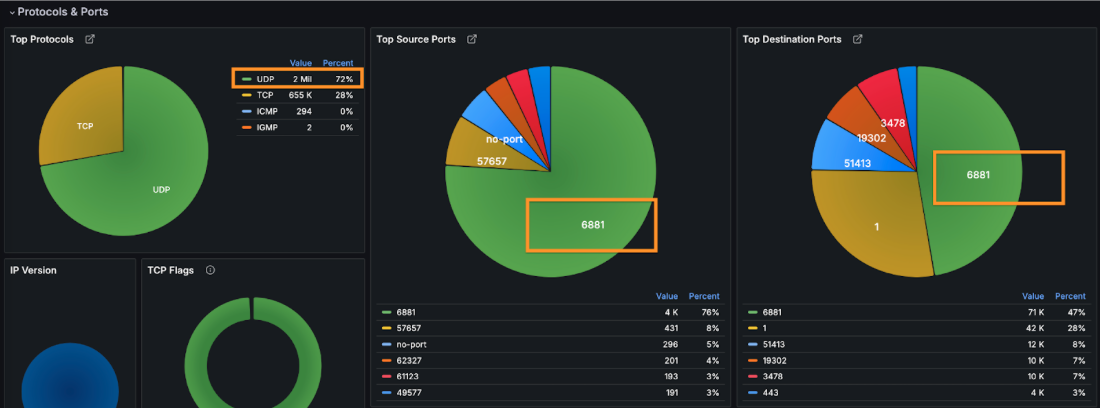Open the IP Version panel title menu

pyautogui.click(x=33, y=270)
